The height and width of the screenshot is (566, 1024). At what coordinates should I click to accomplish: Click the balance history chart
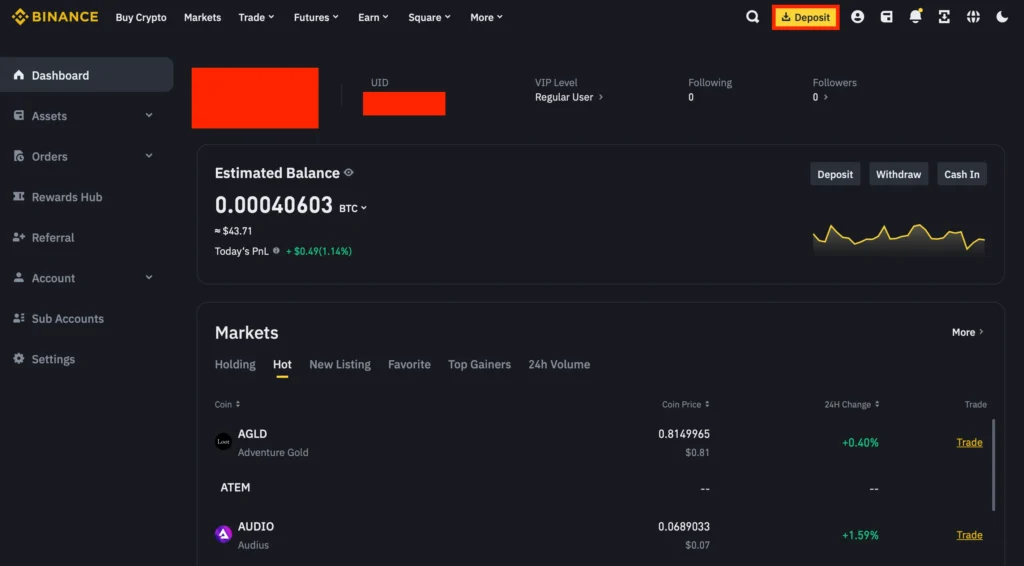(x=899, y=240)
